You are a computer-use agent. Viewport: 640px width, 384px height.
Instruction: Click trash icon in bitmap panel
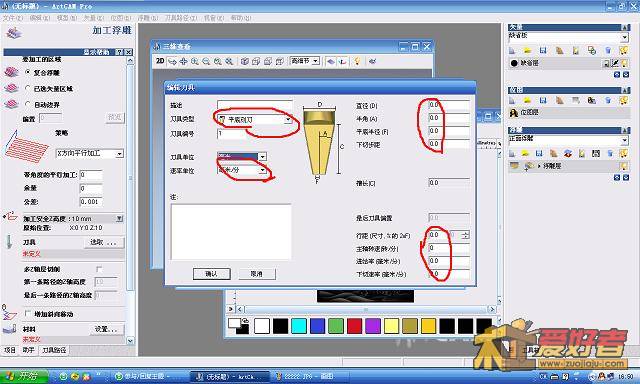point(608,100)
